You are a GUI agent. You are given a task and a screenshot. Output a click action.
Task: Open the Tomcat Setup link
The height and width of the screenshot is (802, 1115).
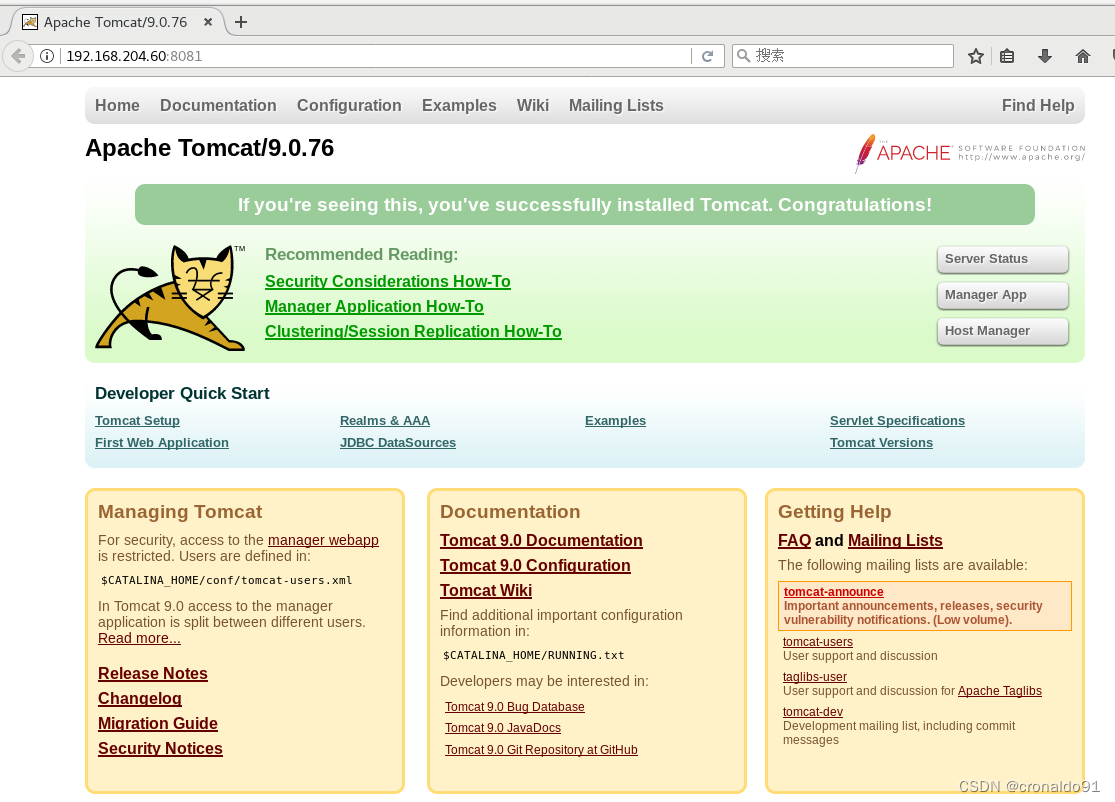click(x=137, y=420)
